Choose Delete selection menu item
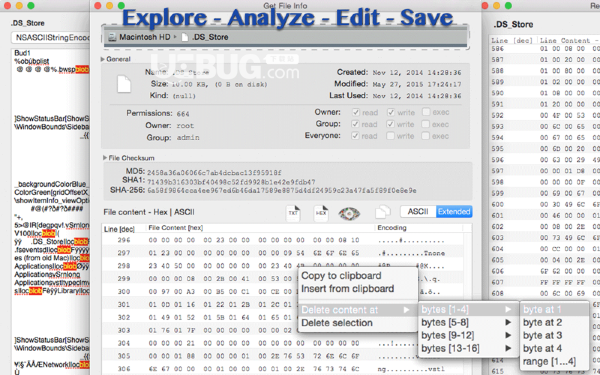 337,323
